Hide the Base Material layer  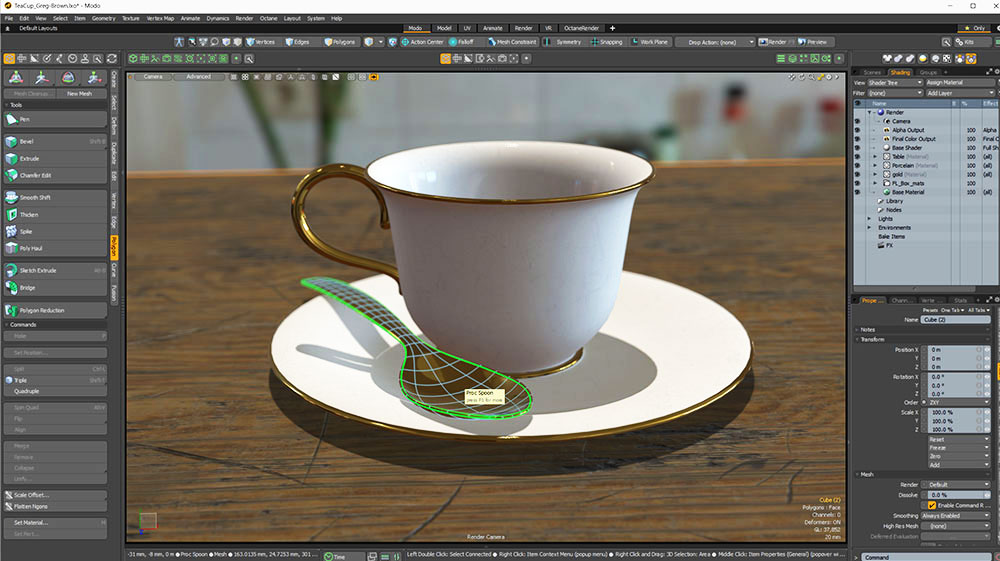tap(858, 192)
